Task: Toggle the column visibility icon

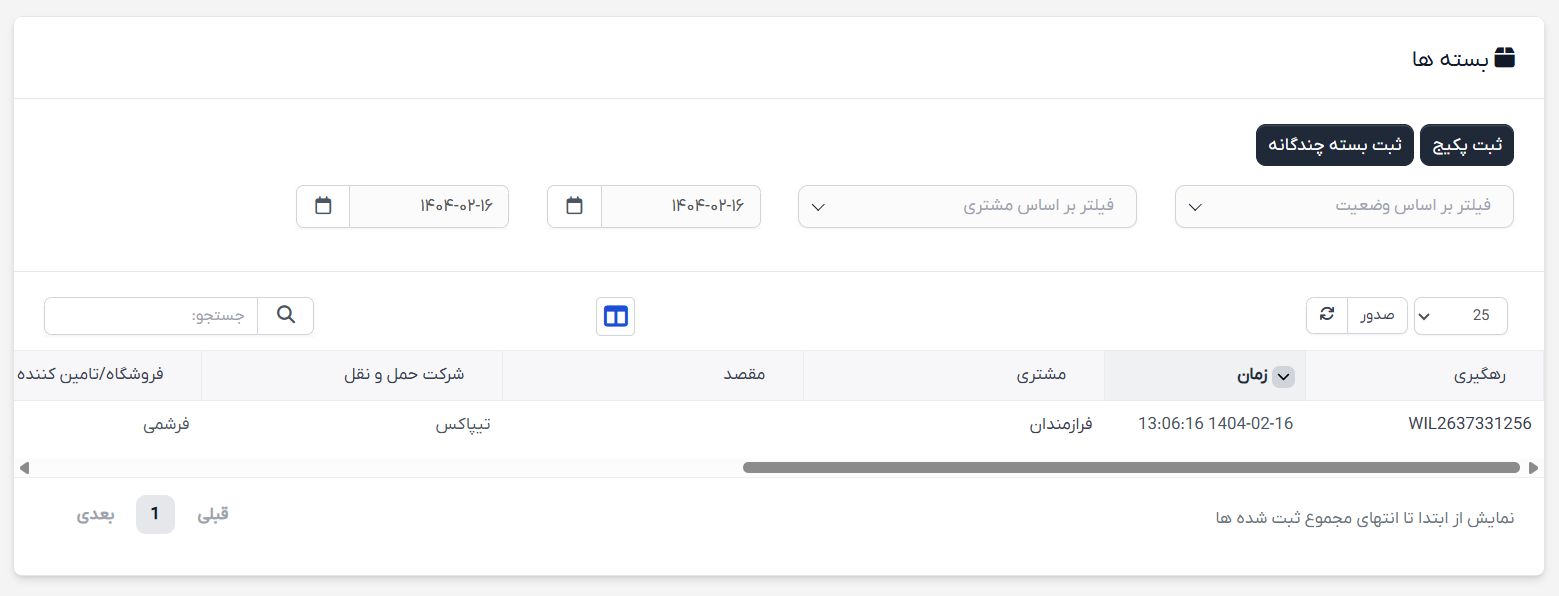Action: tap(615, 317)
